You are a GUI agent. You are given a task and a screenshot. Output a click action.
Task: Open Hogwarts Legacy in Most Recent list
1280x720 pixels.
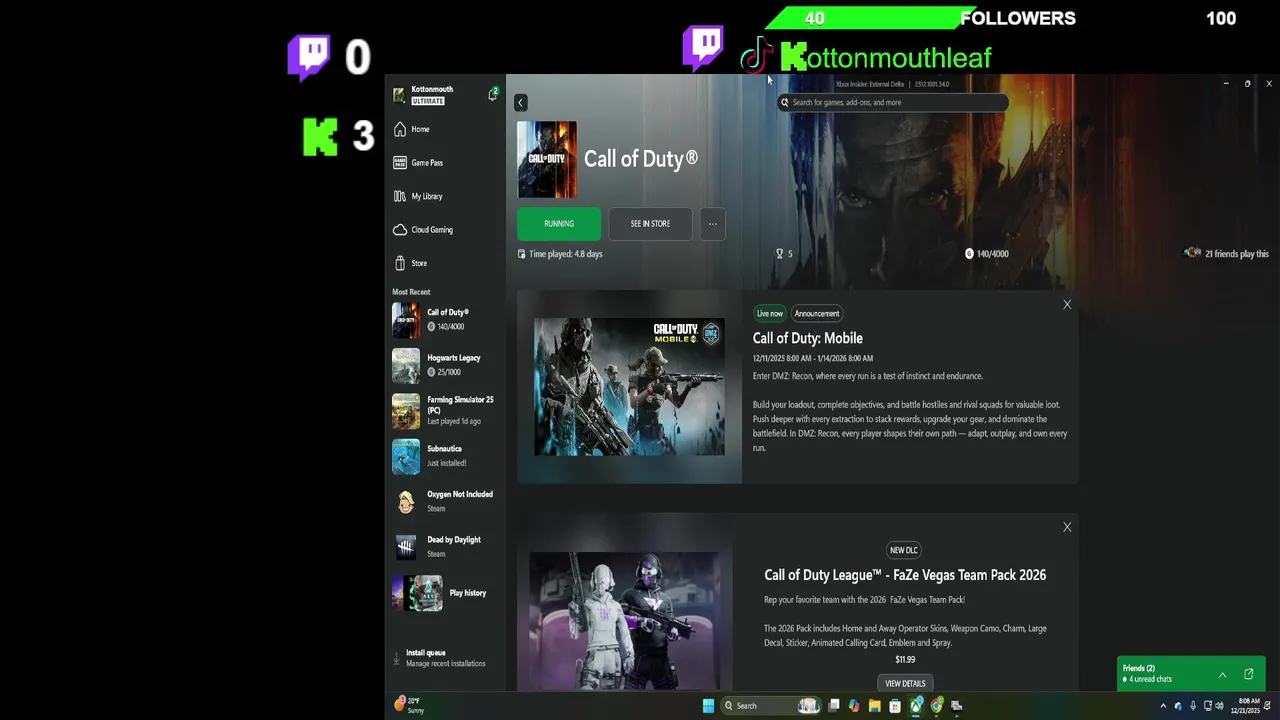click(445, 365)
